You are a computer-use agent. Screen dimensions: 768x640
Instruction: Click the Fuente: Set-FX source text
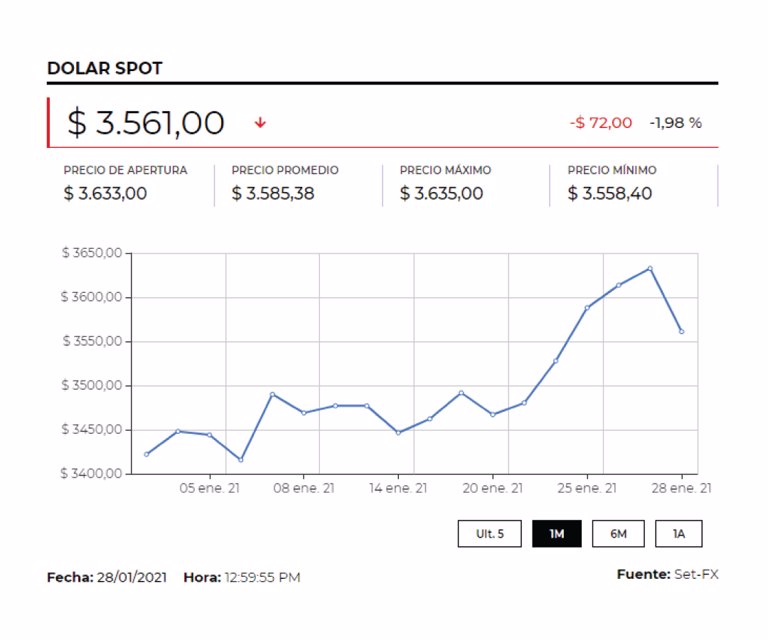(668, 574)
